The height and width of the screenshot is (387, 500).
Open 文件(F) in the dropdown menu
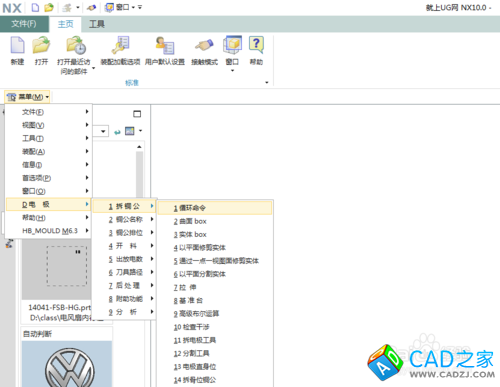coord(48,112)
